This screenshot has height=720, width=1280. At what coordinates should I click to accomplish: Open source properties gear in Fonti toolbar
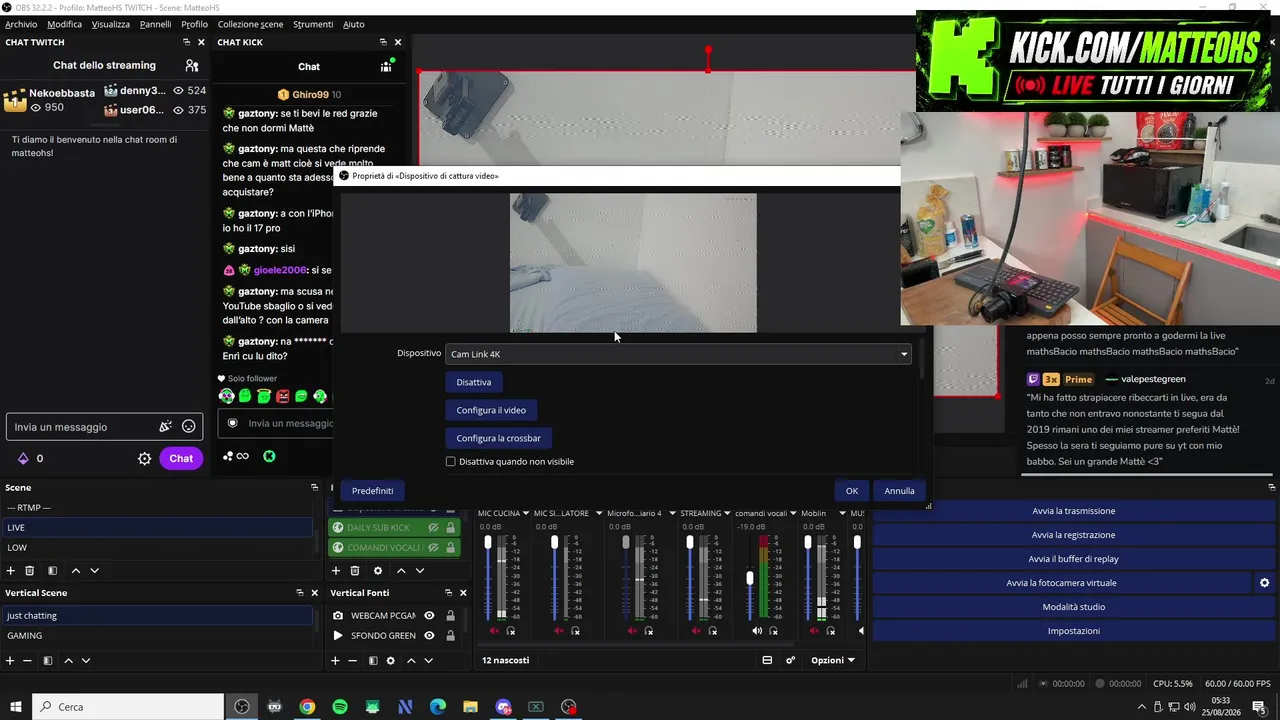pos(378,571)
